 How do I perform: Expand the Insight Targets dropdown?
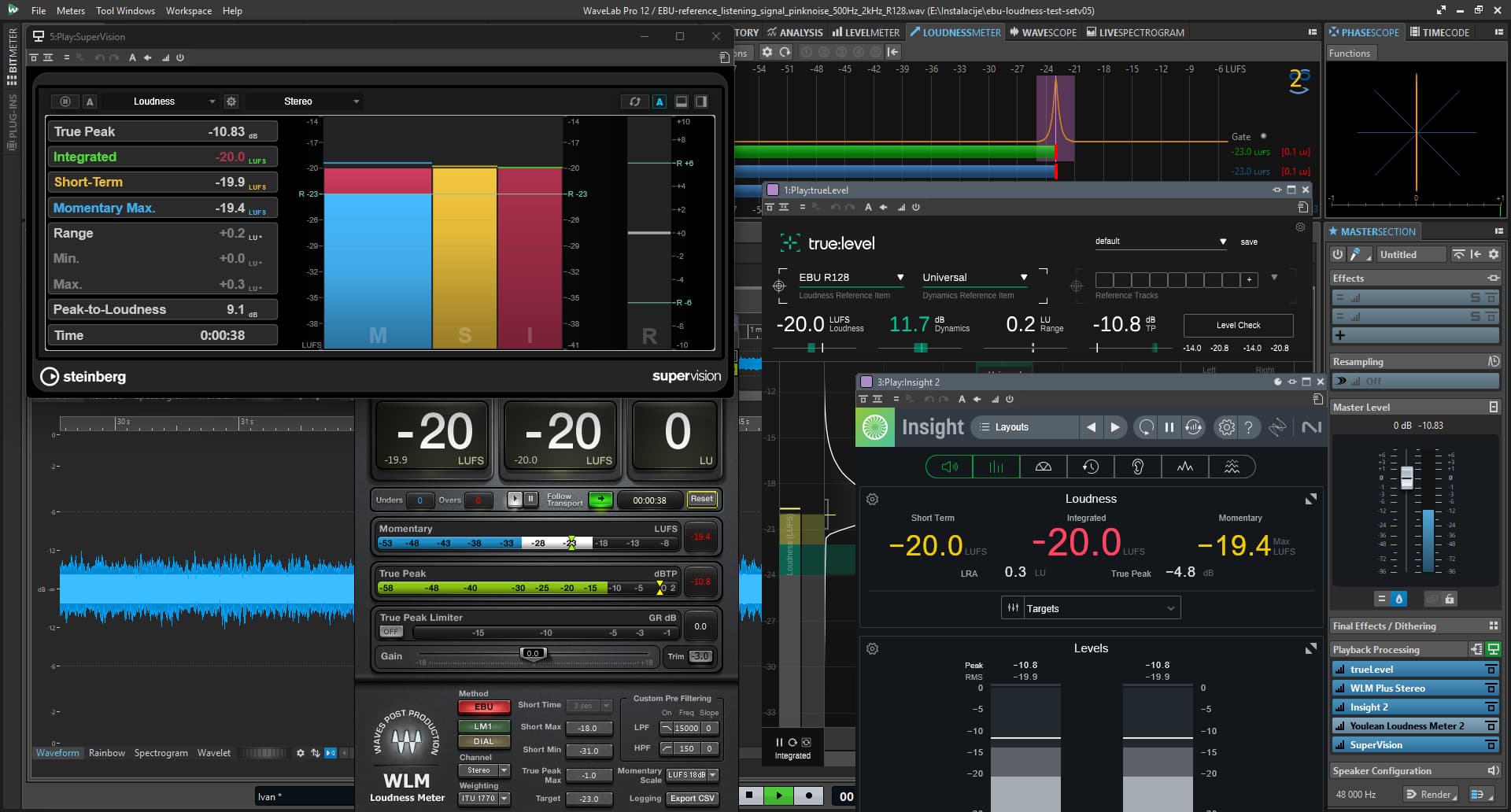coord(1091,608)
